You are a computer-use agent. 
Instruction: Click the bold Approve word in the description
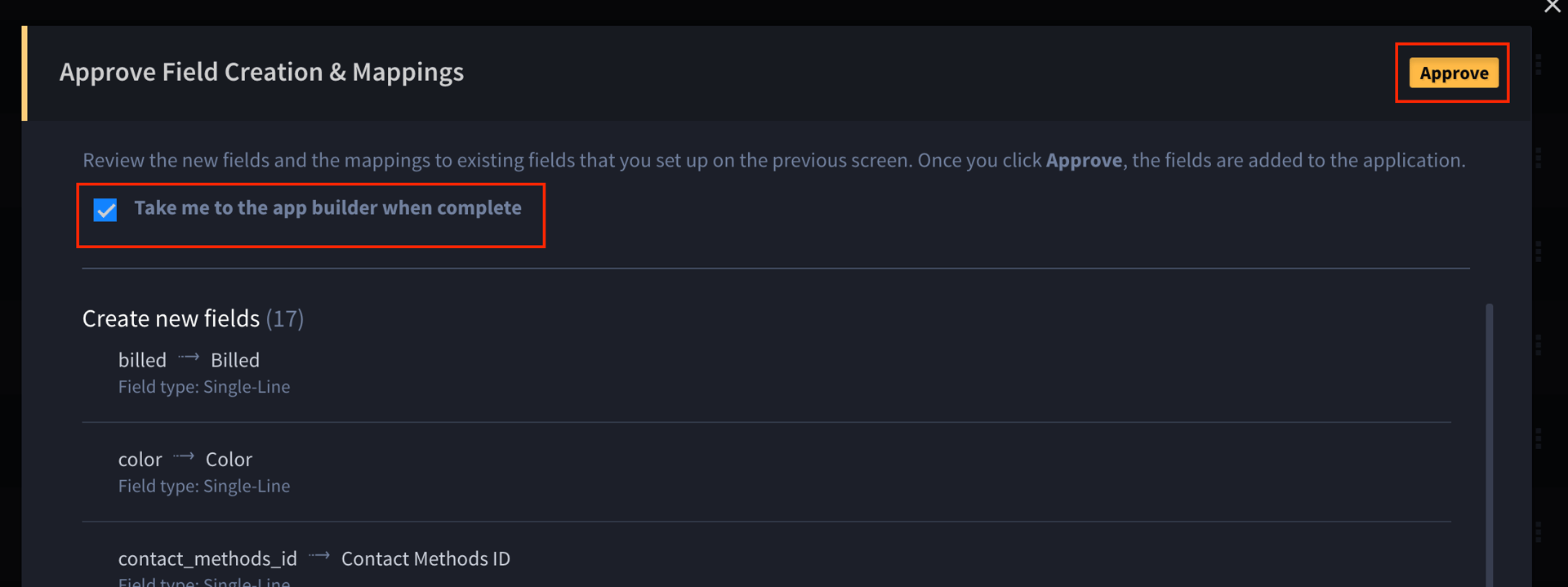pos(1084,160)
